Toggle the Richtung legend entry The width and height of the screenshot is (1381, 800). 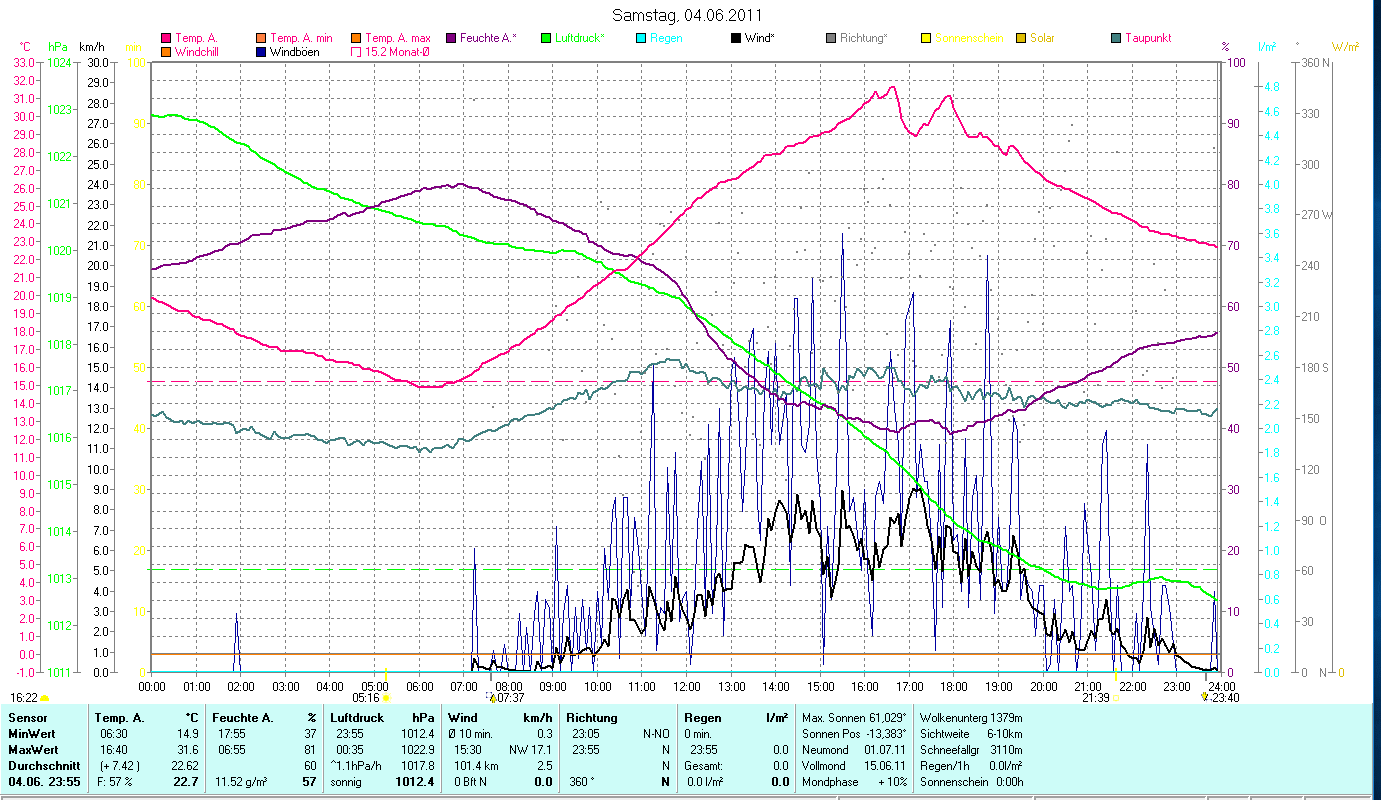point(863,38)
